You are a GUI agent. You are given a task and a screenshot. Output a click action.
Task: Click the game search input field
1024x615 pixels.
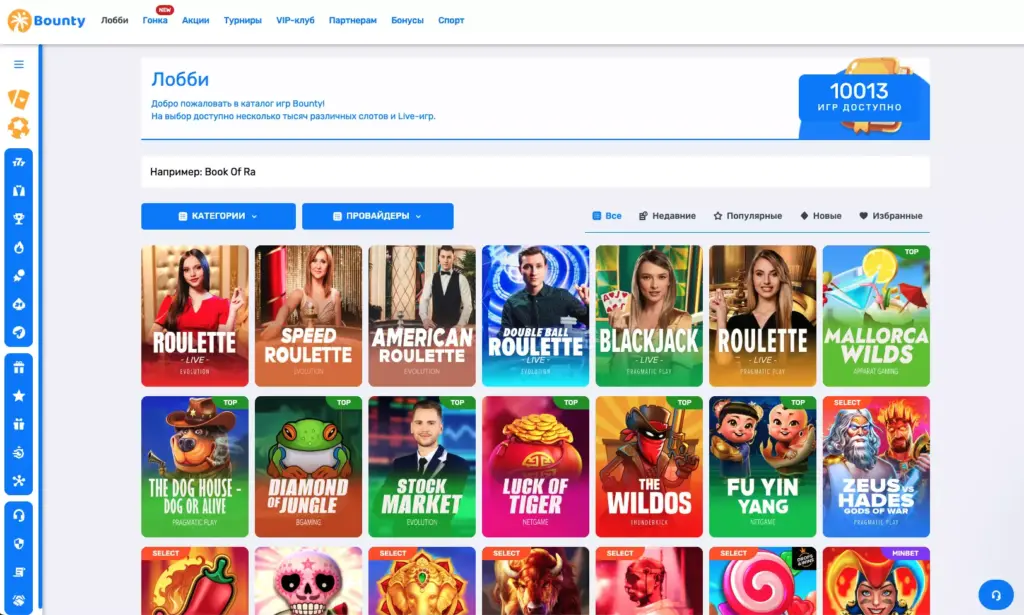tap(535, 172)
